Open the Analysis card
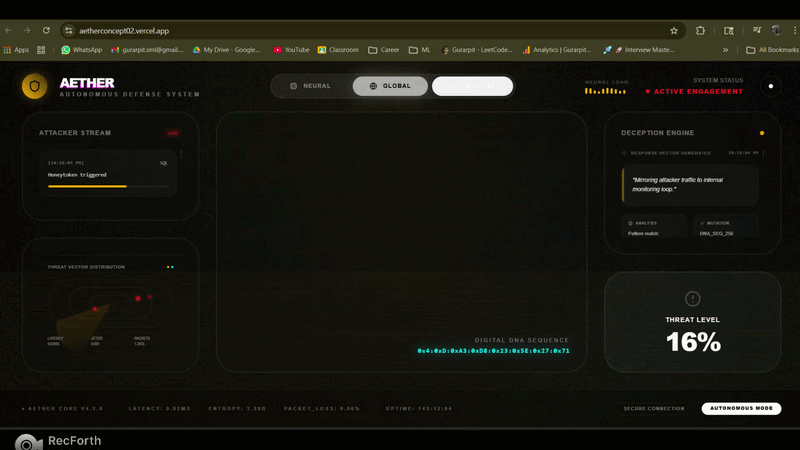Screen dimensions: 800x450 [655, 228]
